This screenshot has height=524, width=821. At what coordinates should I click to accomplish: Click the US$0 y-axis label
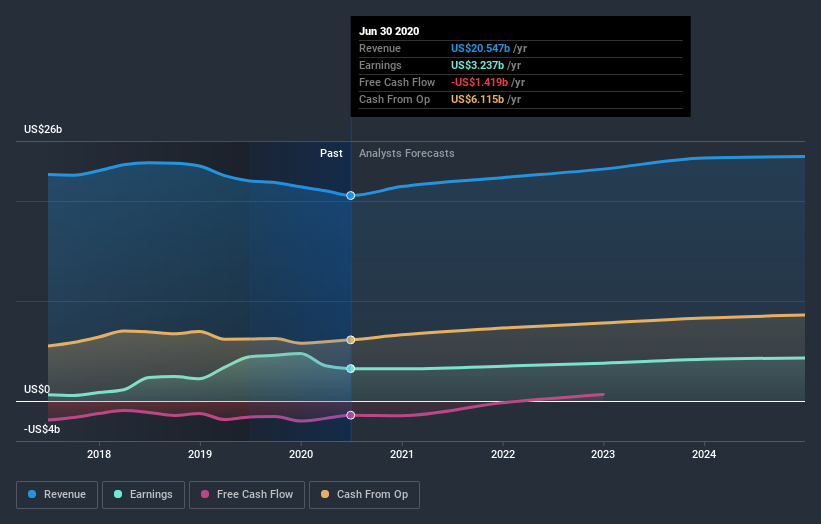(x=37, y=389)
